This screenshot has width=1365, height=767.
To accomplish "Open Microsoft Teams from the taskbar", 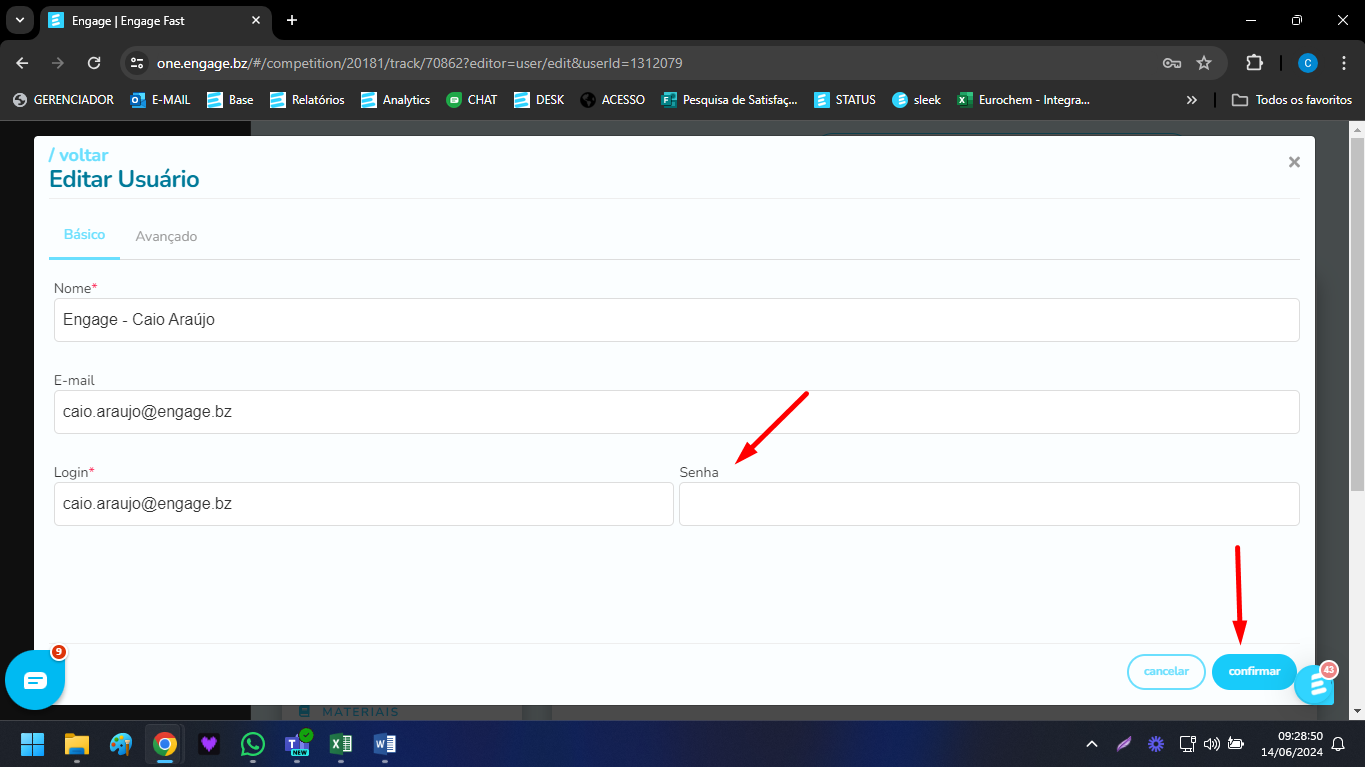I will 297,744.
